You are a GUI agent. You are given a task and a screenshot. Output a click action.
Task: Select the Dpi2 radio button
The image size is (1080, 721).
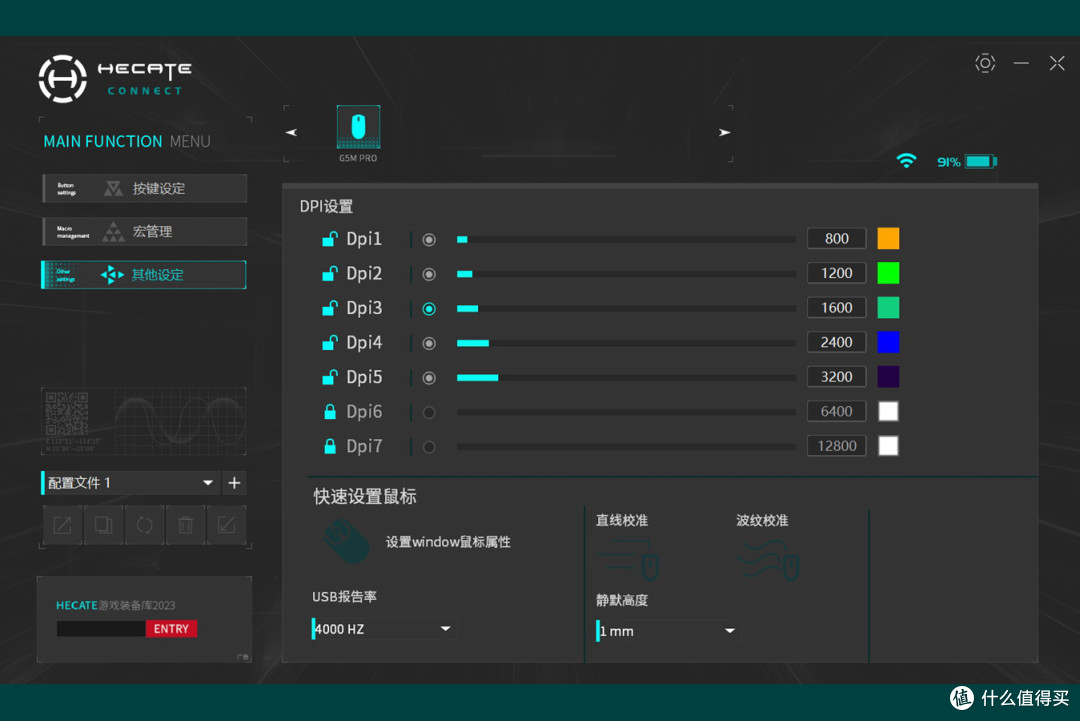(428, 274)
